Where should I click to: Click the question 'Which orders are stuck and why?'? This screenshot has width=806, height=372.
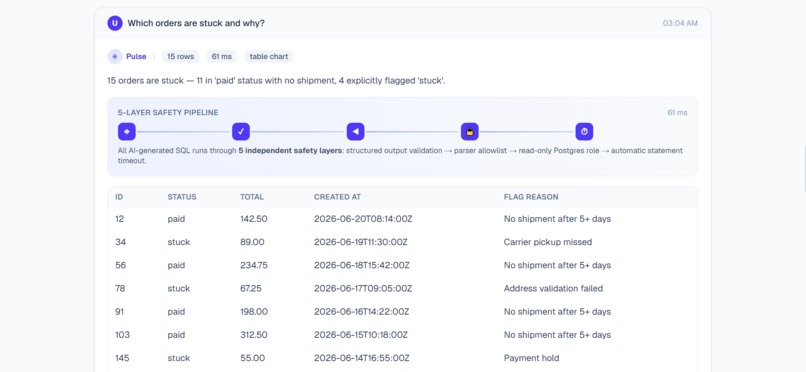point(196,23)
